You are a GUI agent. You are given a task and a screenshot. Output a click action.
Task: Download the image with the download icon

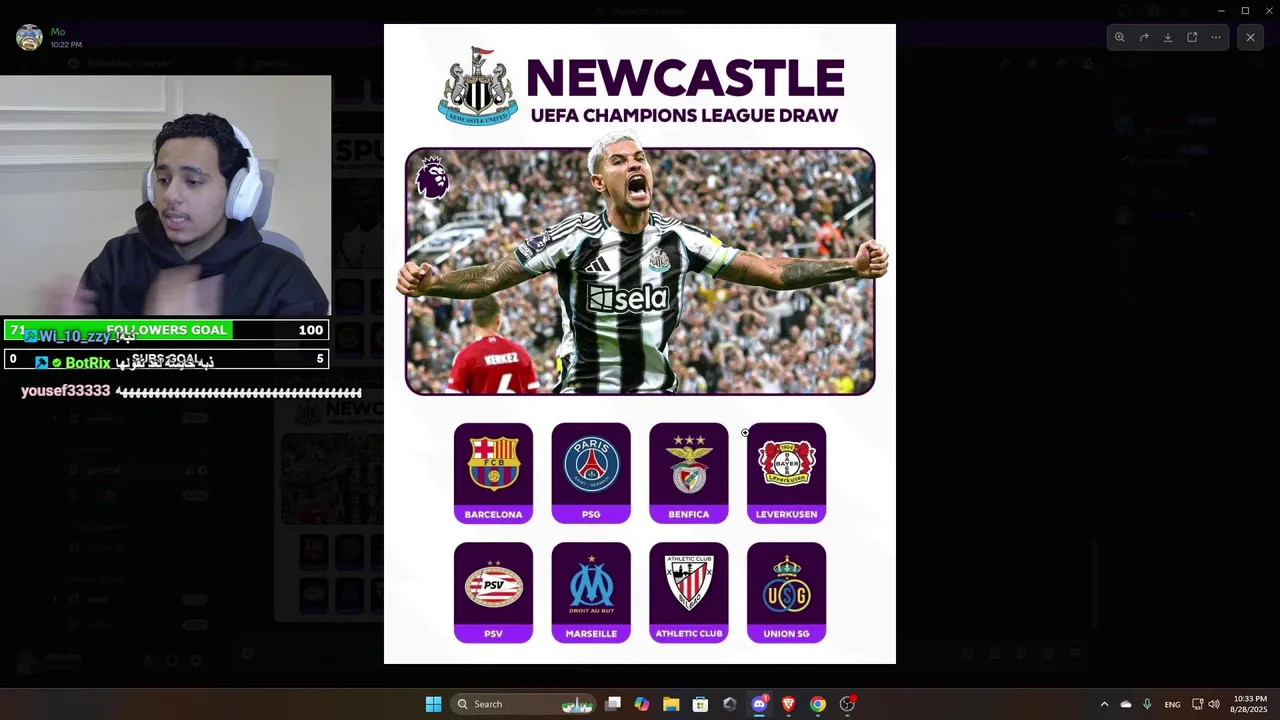(1168, 37)
